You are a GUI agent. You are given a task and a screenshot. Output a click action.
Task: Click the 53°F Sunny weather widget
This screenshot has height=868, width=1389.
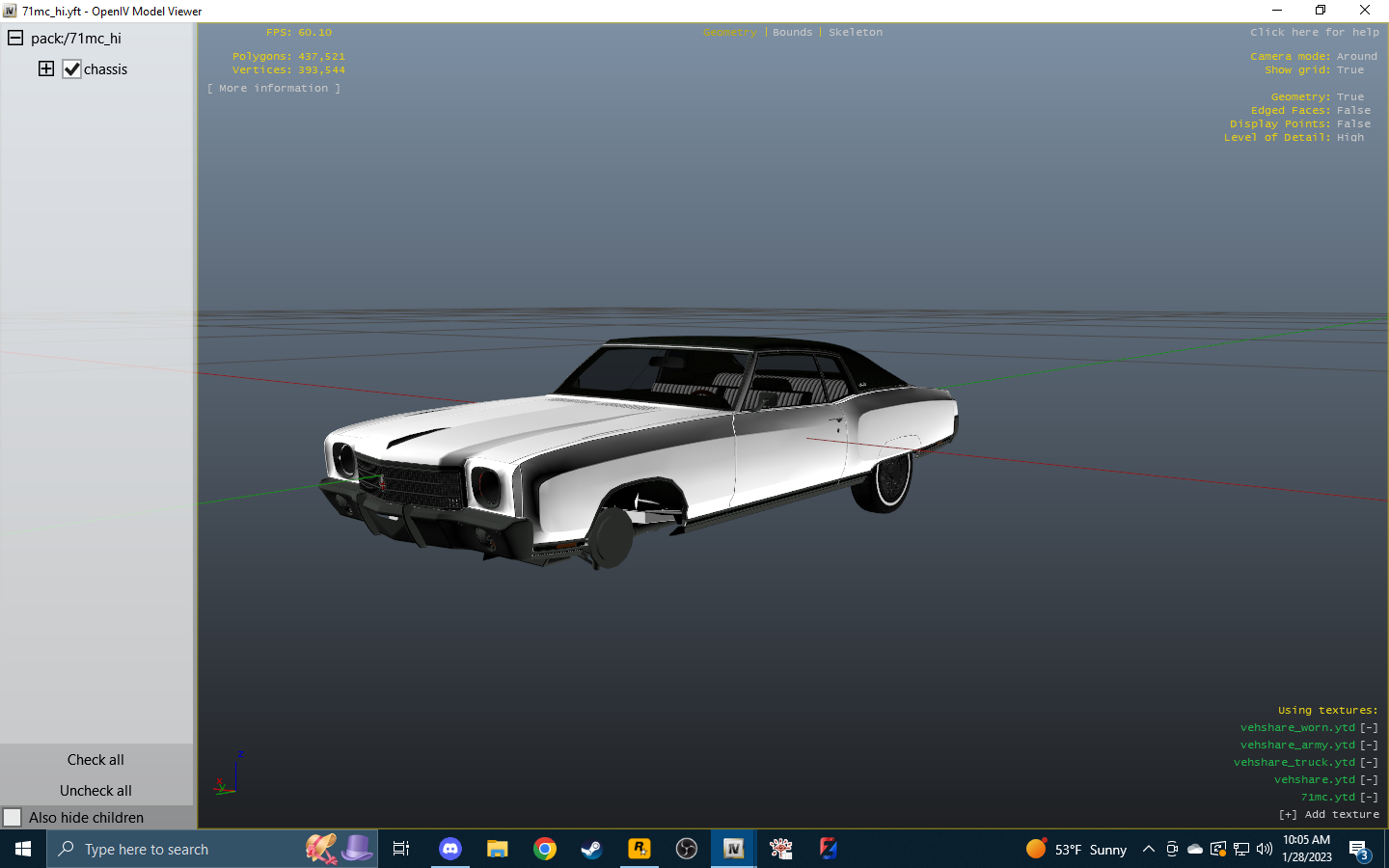pos(1080,849)
